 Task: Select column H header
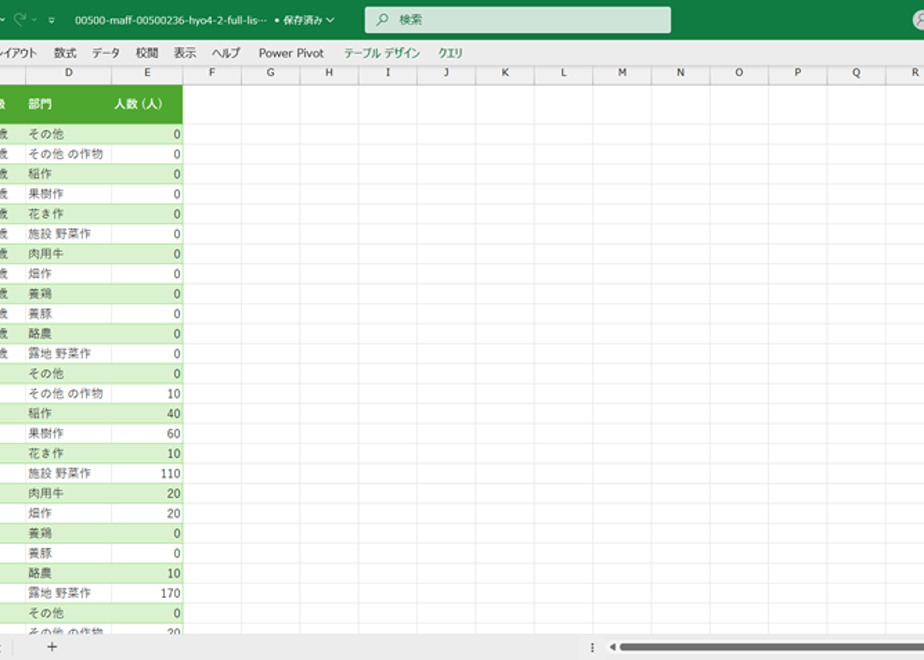coord(329,73)
